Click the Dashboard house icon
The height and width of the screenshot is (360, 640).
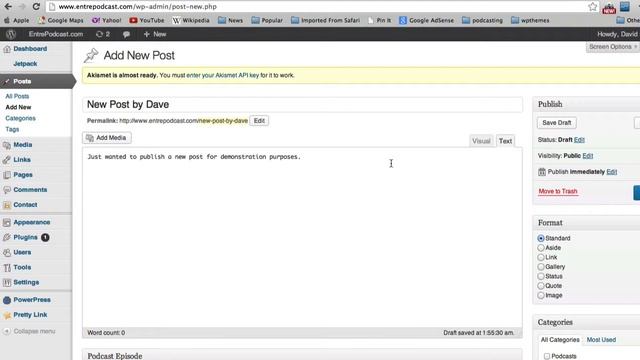(x=7, y=49)
